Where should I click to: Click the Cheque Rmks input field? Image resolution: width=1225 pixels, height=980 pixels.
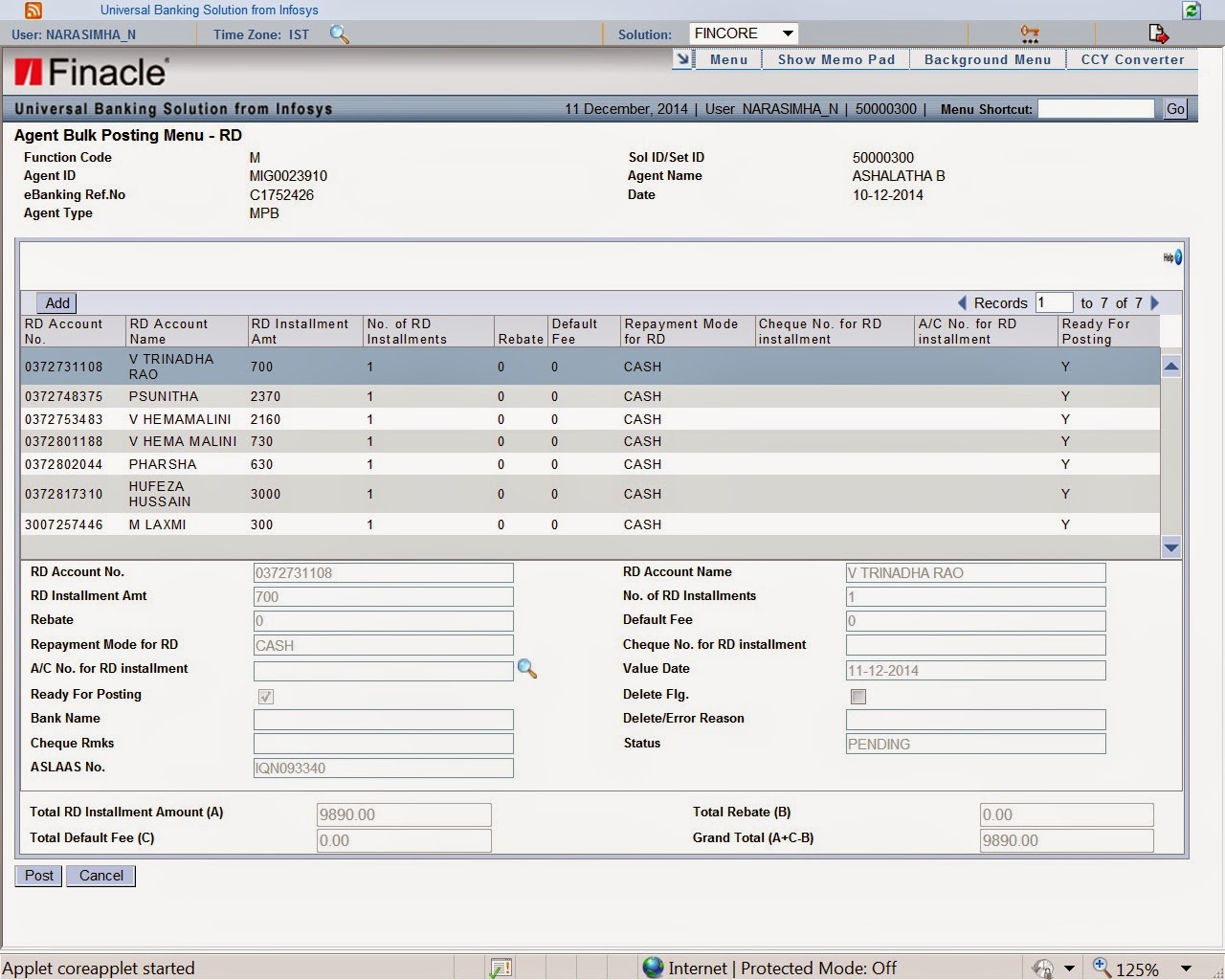tap(383, 744)
